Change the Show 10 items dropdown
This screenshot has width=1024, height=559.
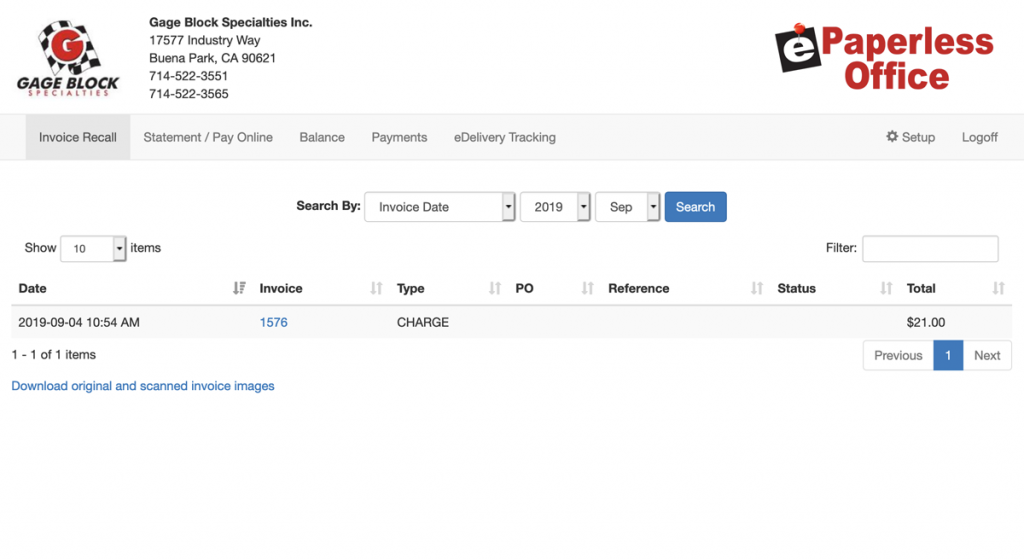[93, 249]
